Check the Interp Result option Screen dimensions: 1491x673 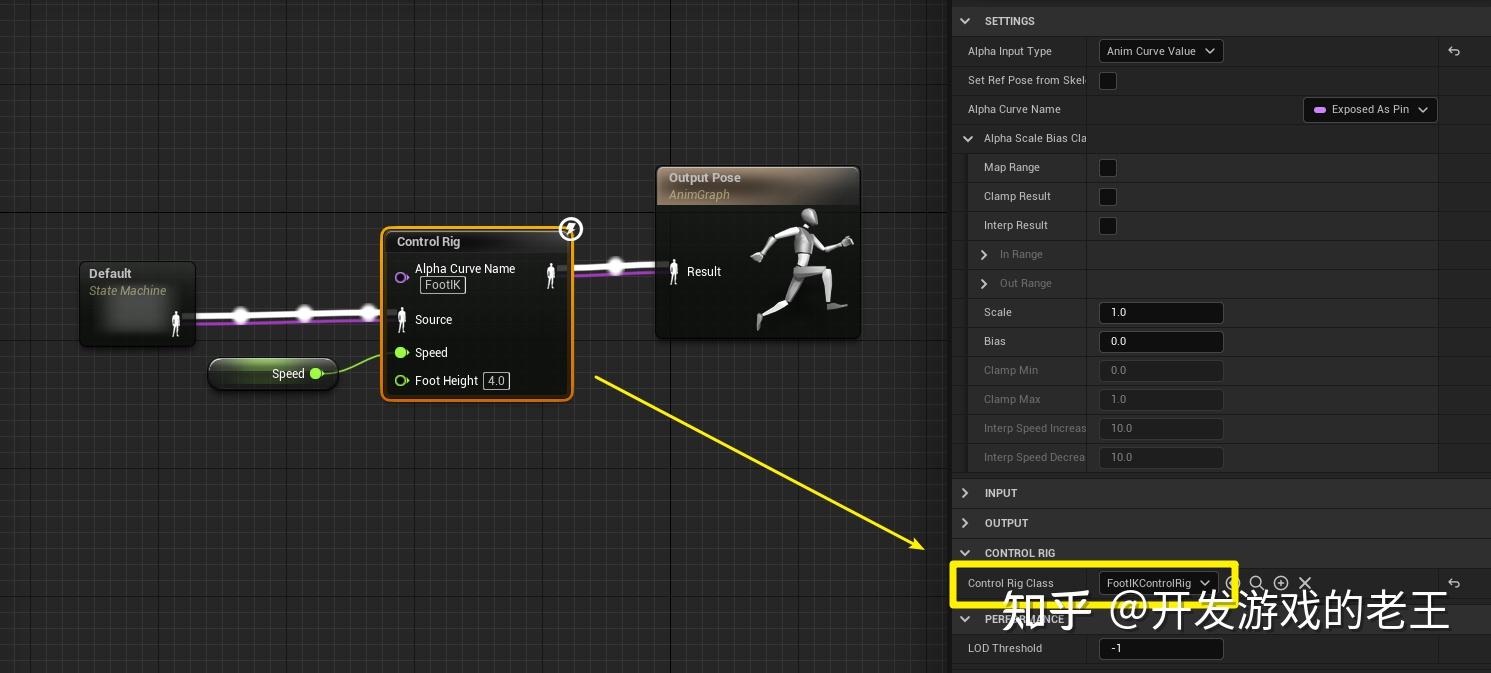click(1107, 226)
